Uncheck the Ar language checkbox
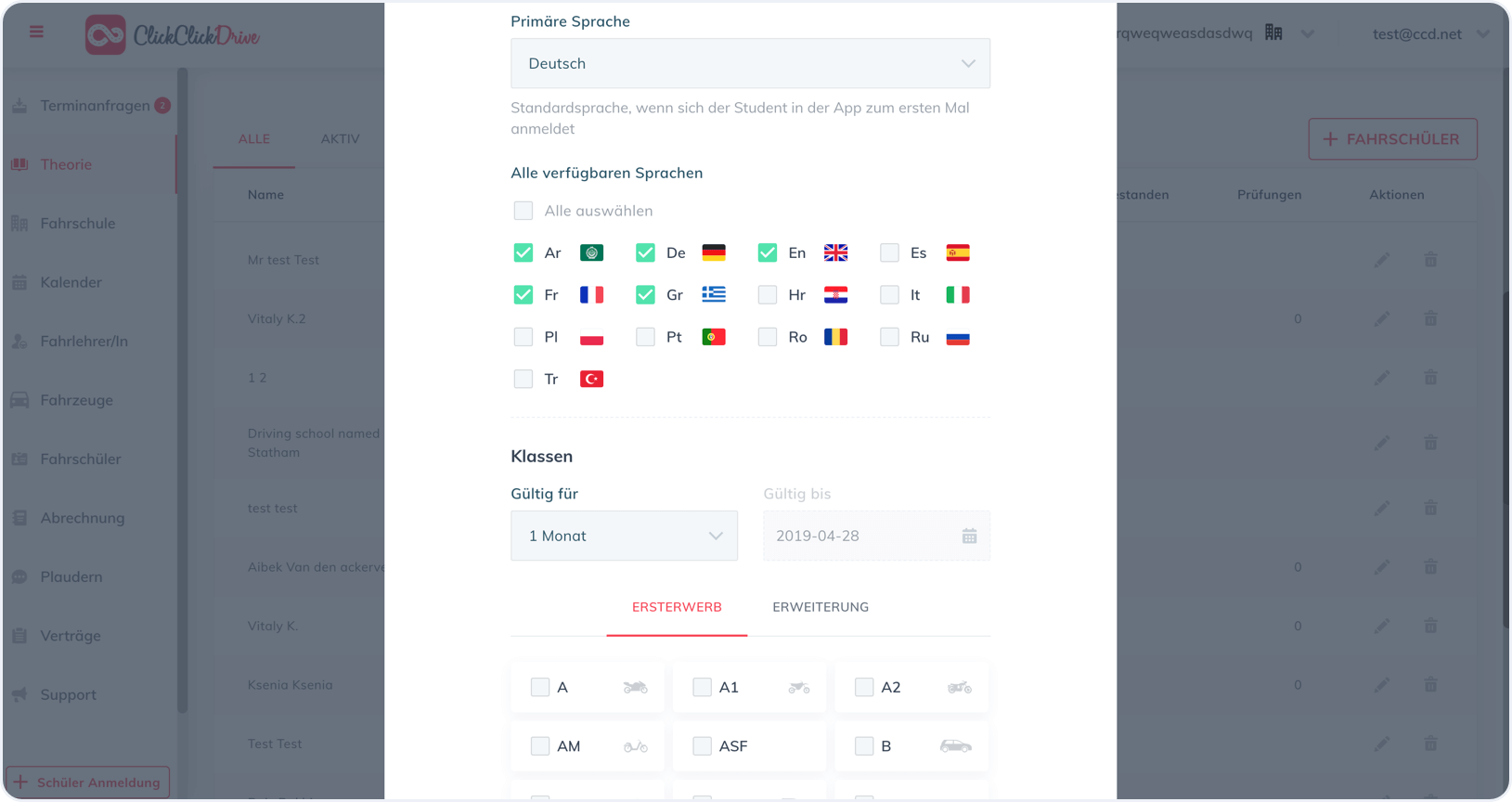The width and height of the screenshot is (1512, 802). [x=523, y=252]
